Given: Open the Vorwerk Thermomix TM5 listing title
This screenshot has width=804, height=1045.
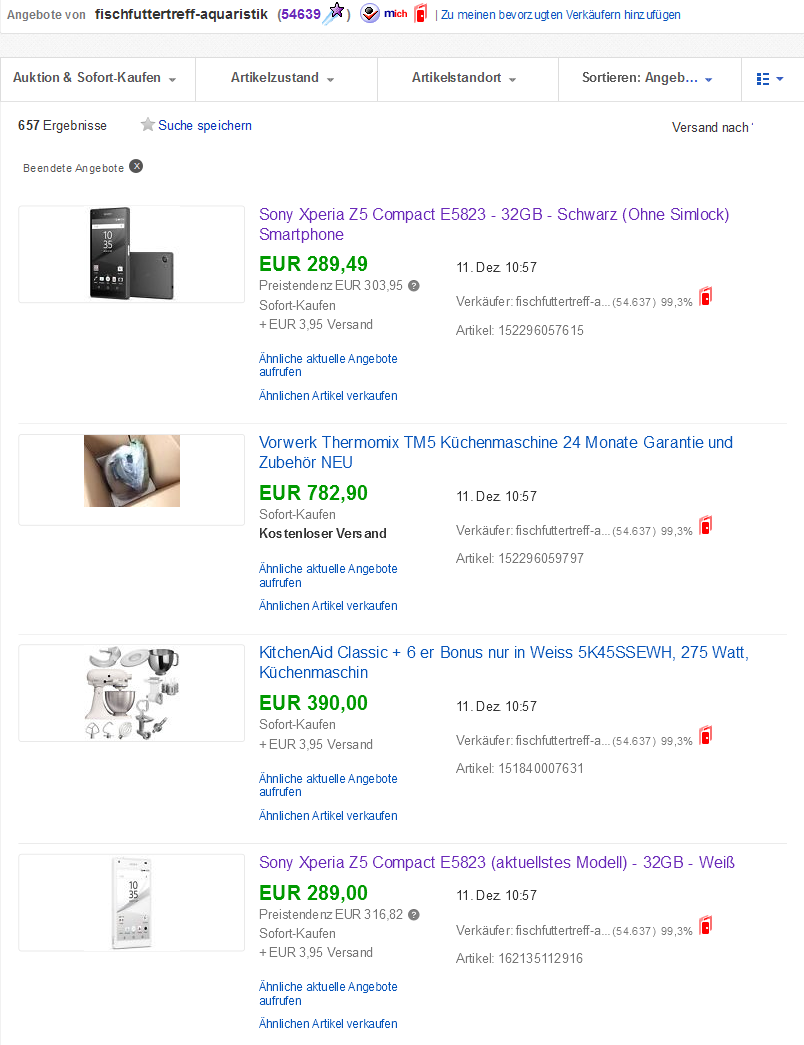Looking at the screenshot, I should 495,453.
